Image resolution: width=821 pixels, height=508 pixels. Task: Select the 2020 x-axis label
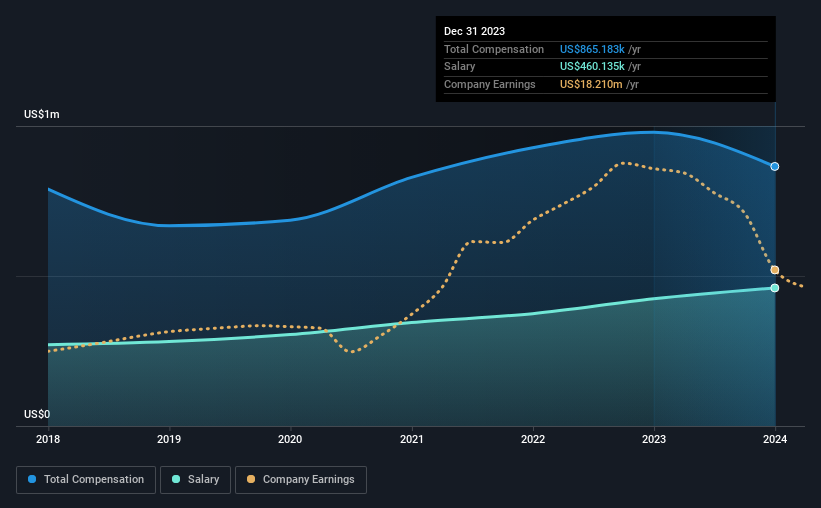click(290, 439)
